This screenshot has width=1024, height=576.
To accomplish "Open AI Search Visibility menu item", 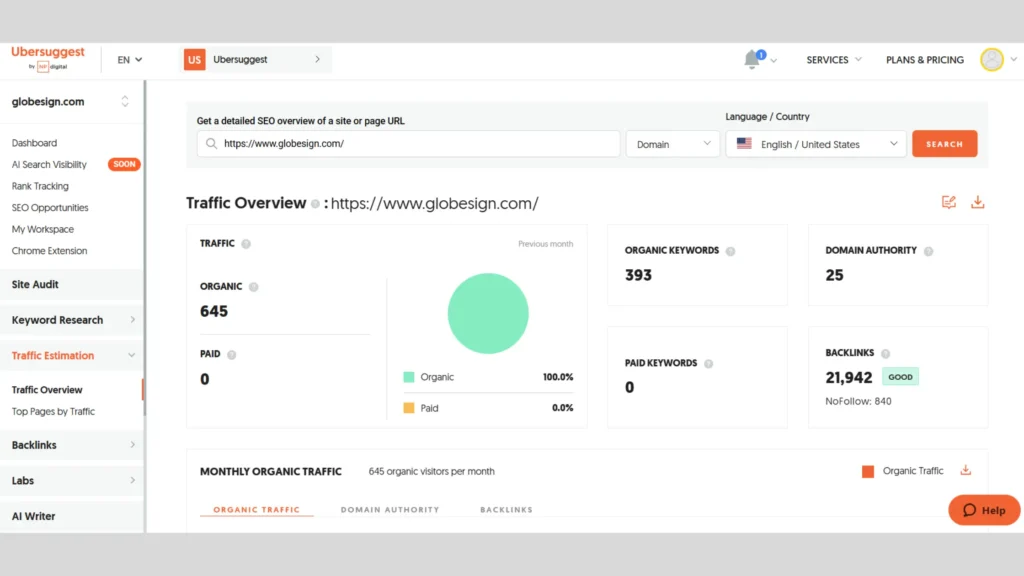I will coord(49,165).
